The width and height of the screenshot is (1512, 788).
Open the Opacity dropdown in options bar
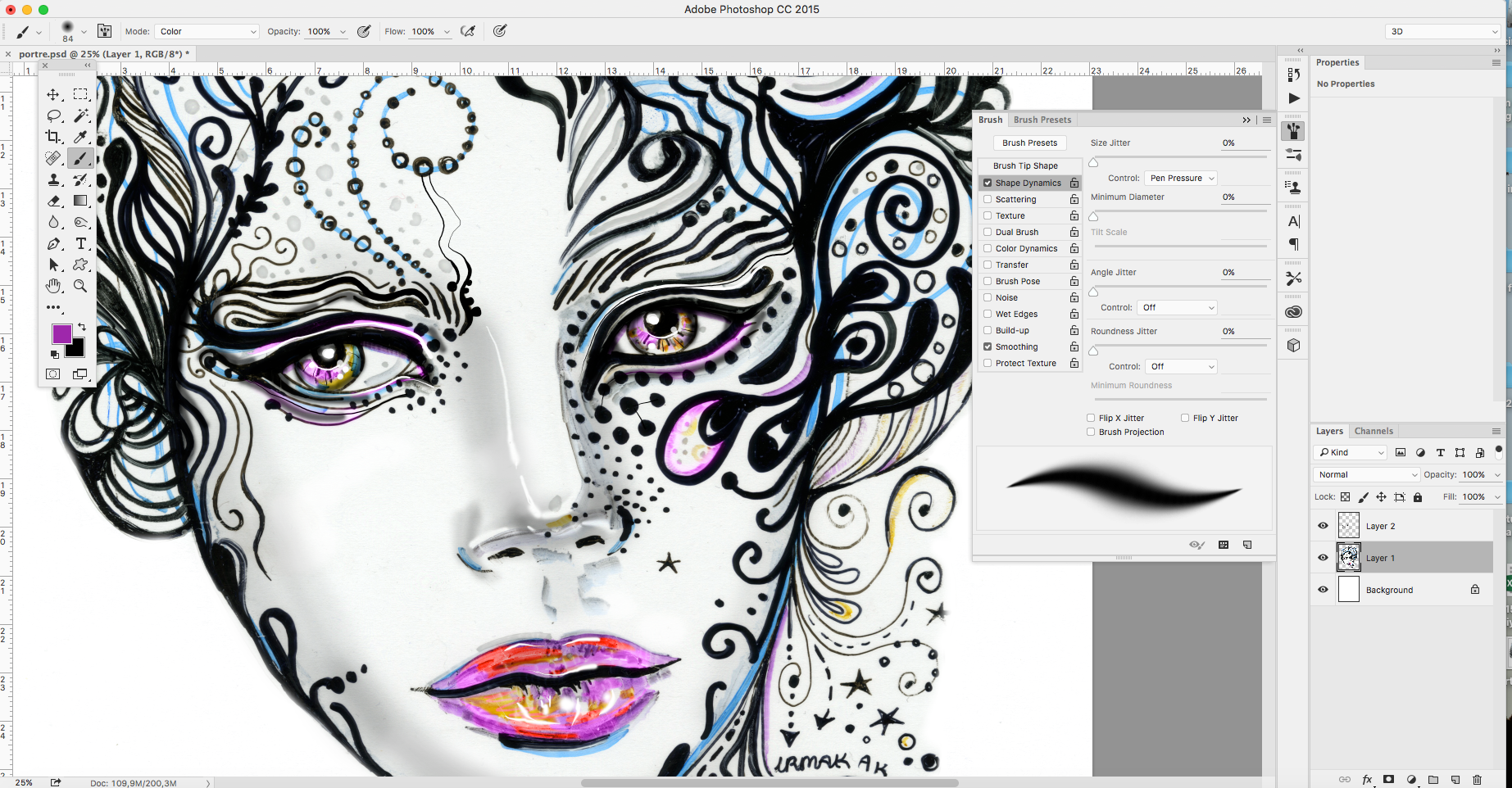tap(343, 32)
